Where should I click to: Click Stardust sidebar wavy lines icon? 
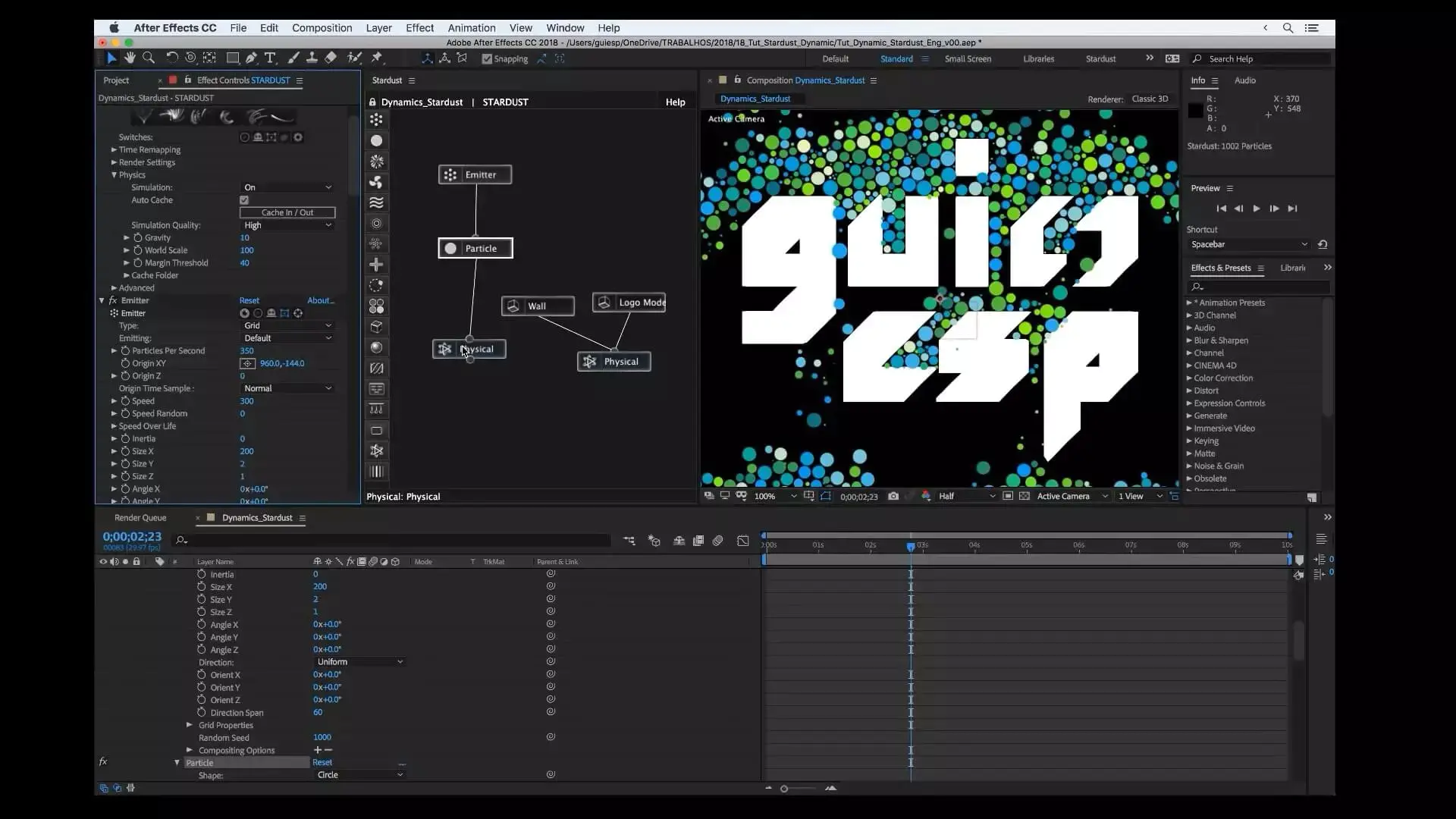pos(376,202)
